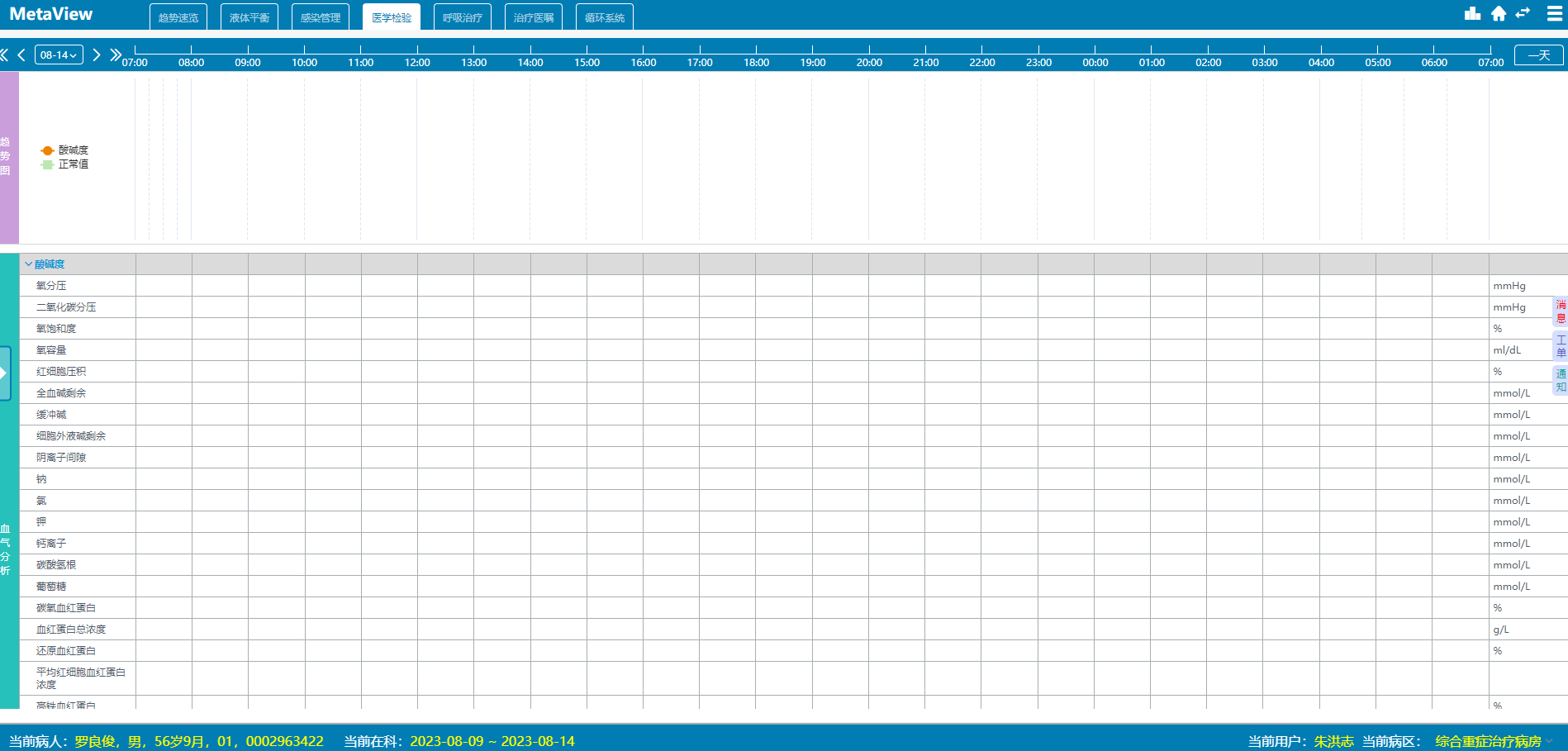The image size is (1568, 751).
Task: Toggle the orange 酸碱度 legend marker
Action: pos(47,150)
